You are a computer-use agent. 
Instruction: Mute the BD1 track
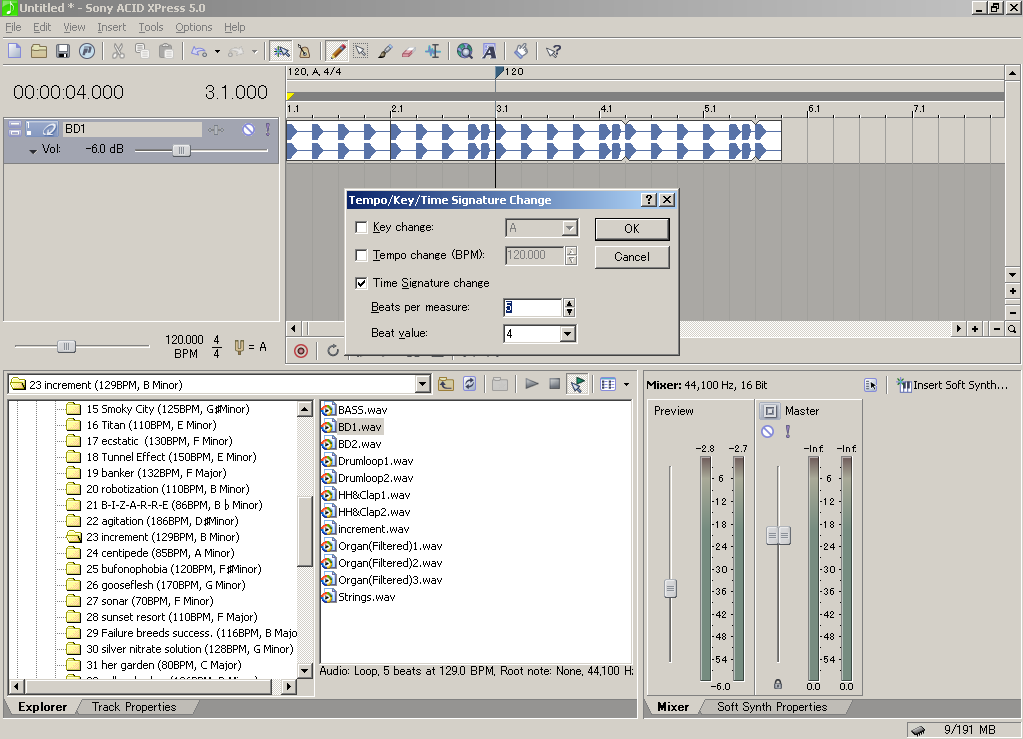point(248,129)
